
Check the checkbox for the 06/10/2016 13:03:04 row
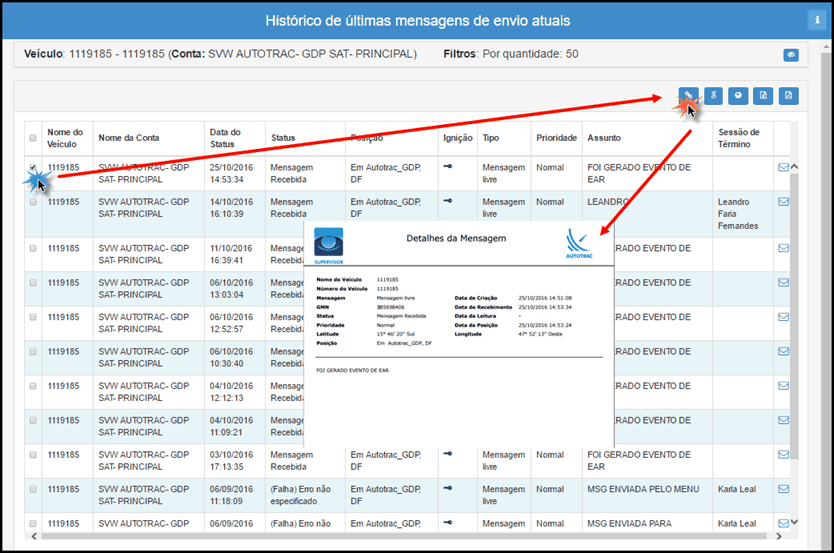33,283
